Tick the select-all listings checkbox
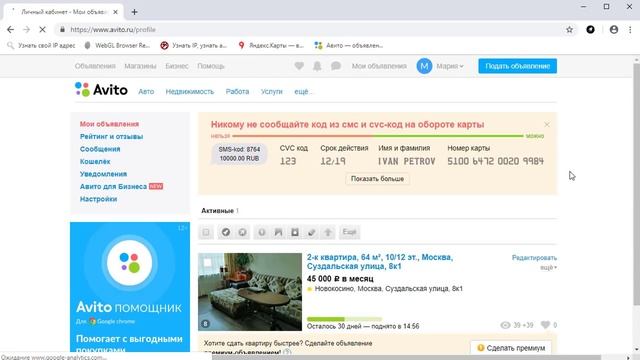The height and width of the screenshot is (360, 640). click(206, 232)
